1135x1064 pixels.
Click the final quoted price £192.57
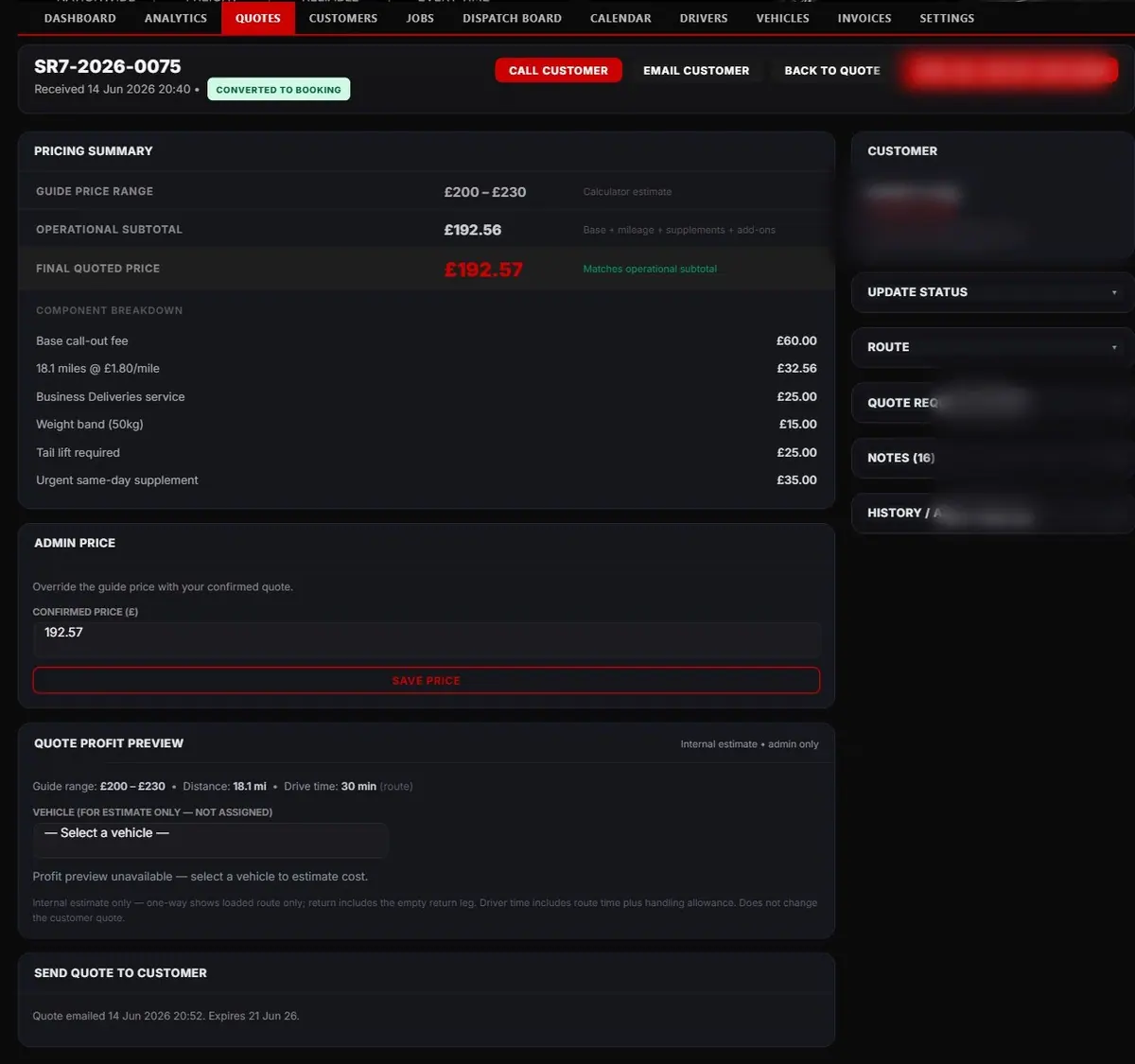pyautogui.click(x=483, y=270)
